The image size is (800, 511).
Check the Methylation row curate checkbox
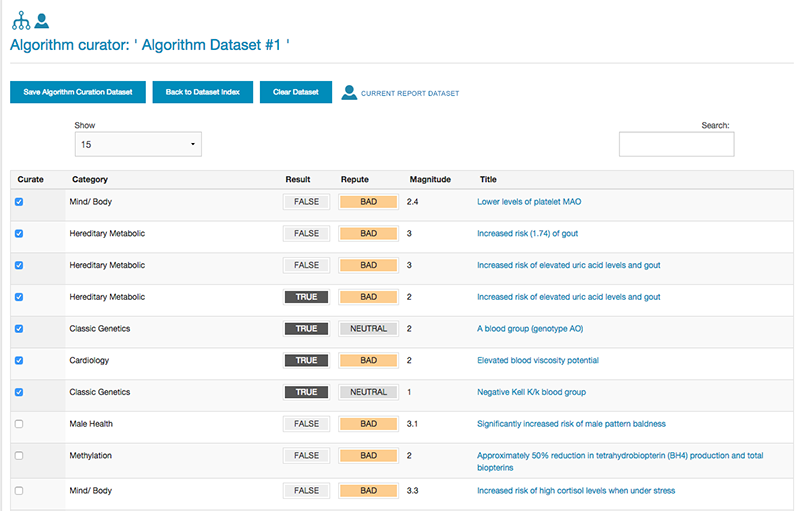19,456
